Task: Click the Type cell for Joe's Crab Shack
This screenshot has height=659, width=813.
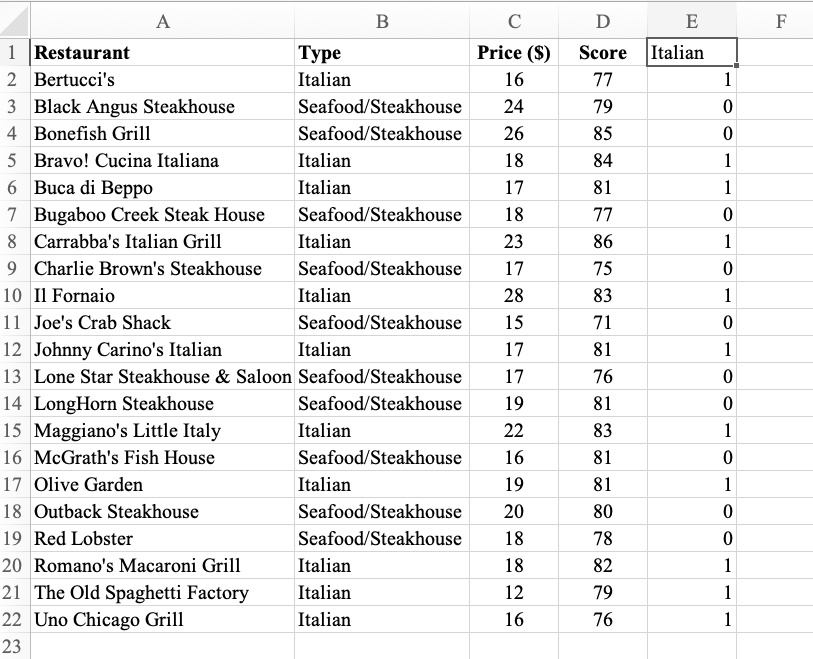Action: pyautogui.click(x=383, y=322)
